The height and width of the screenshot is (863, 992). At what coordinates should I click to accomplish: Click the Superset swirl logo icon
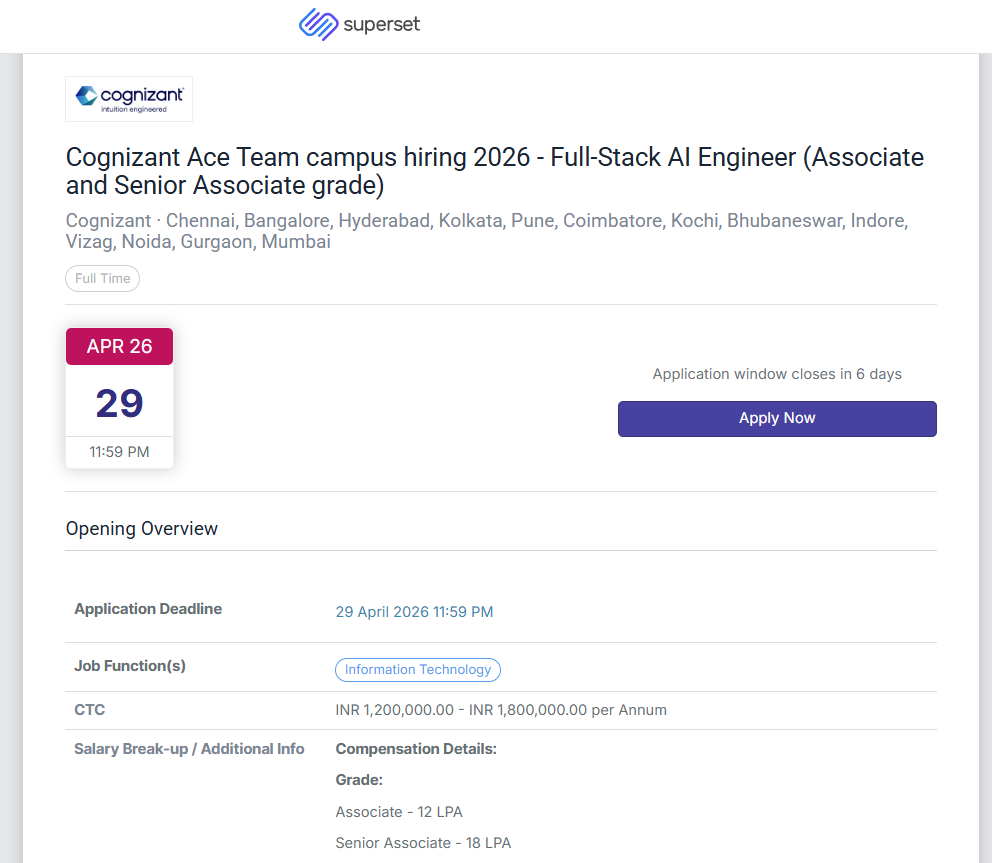[318, 25]
